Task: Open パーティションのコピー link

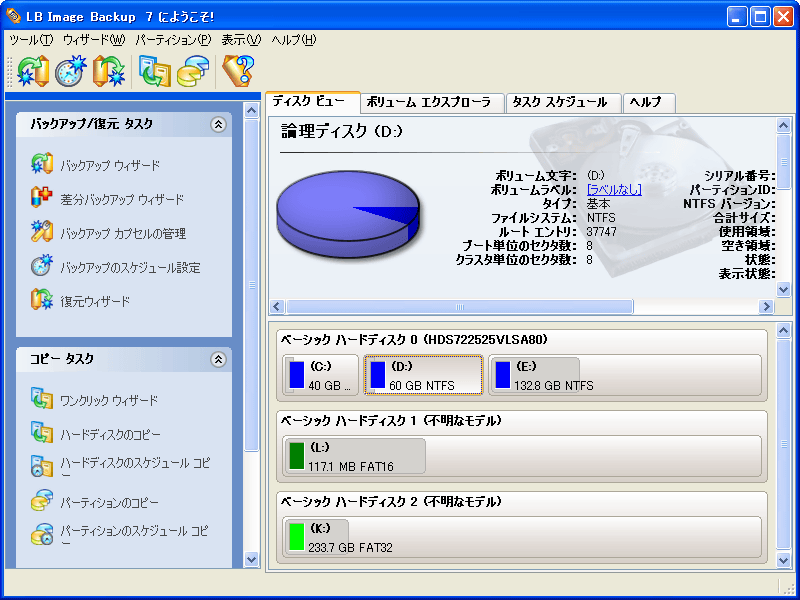Action: click(110, 503)
